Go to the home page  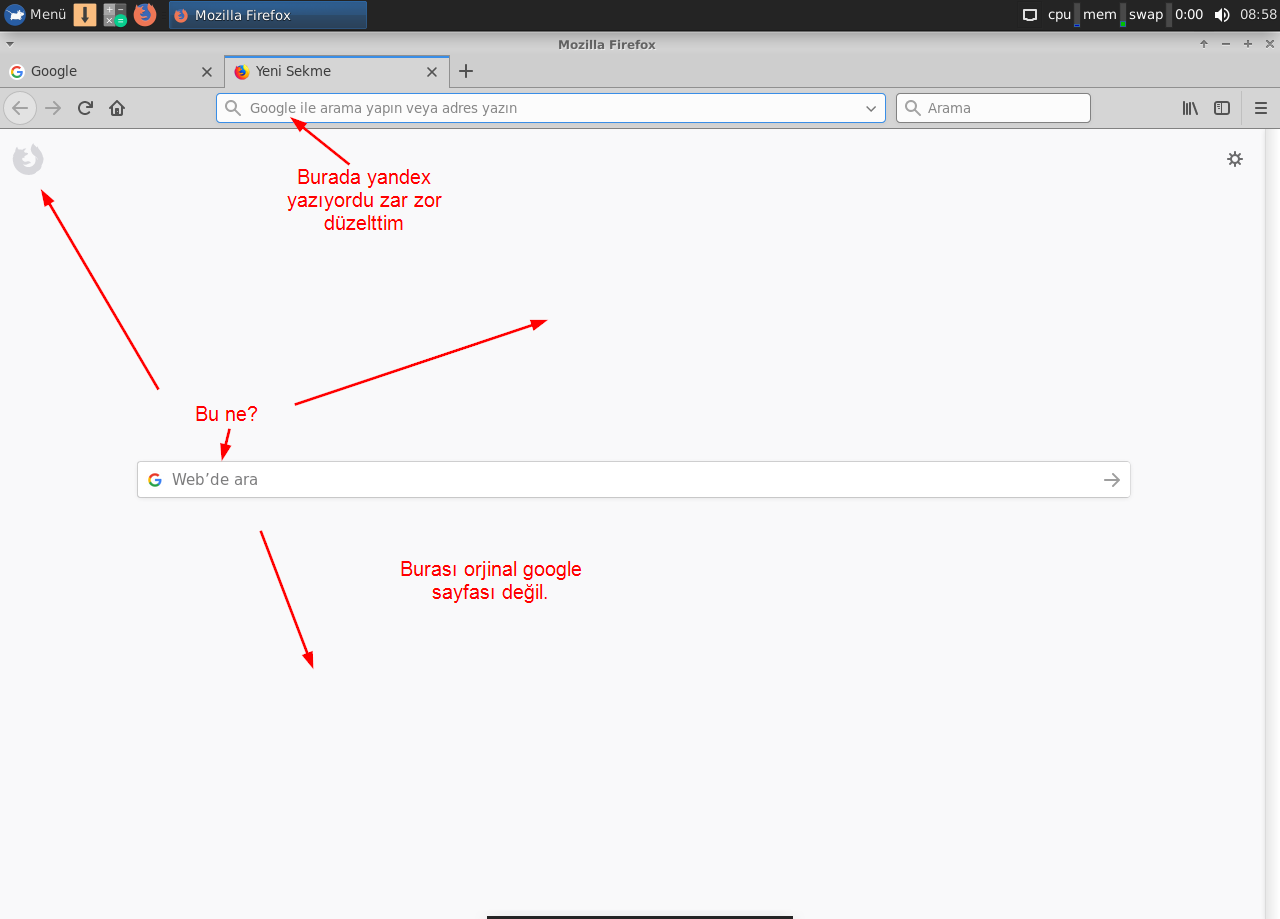[x=117, y=108]
